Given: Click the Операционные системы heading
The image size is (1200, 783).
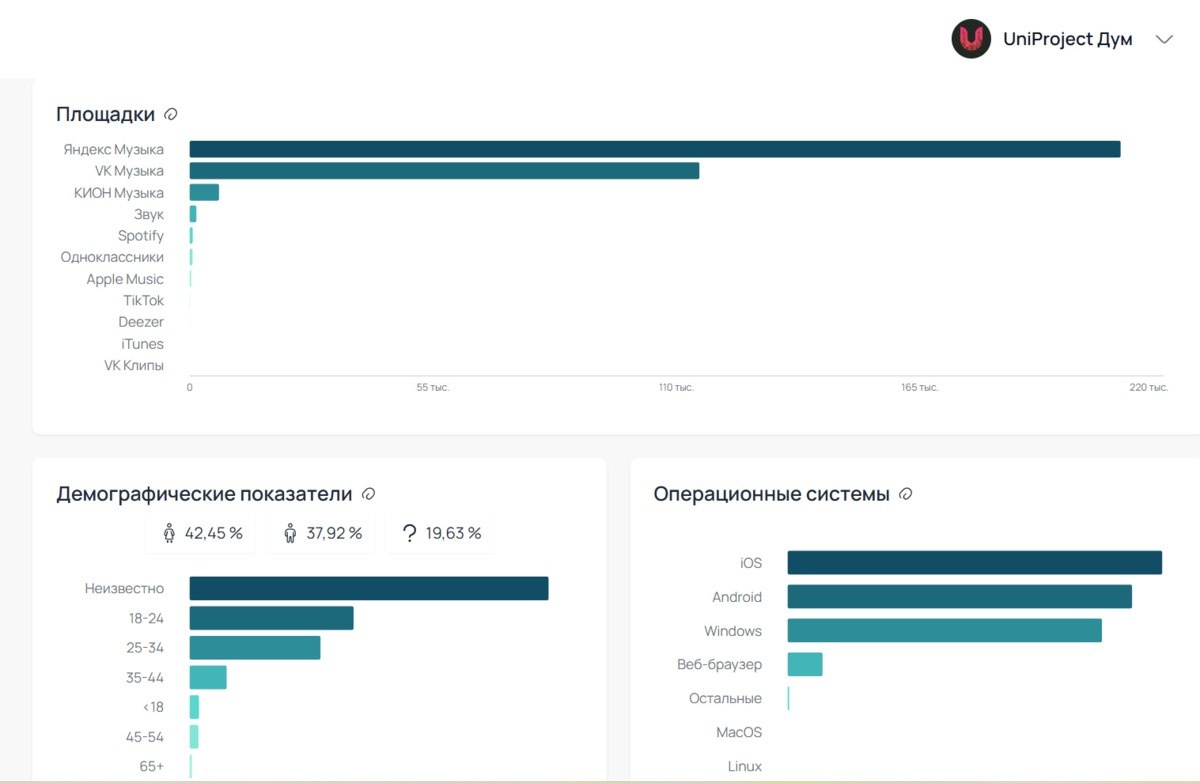Looking at the screenshot, I should tap(771, 494).
